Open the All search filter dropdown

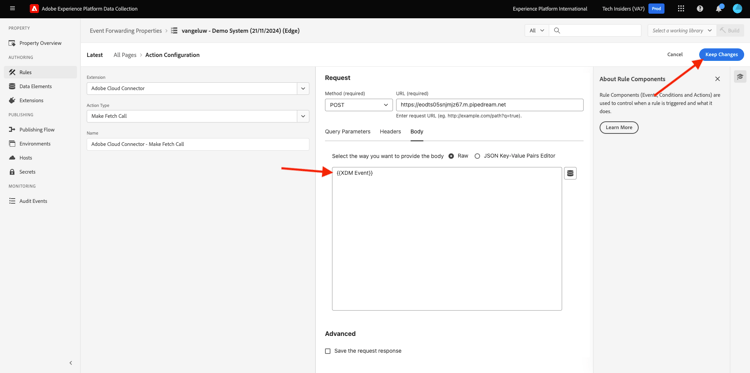[x=536, y=31]
